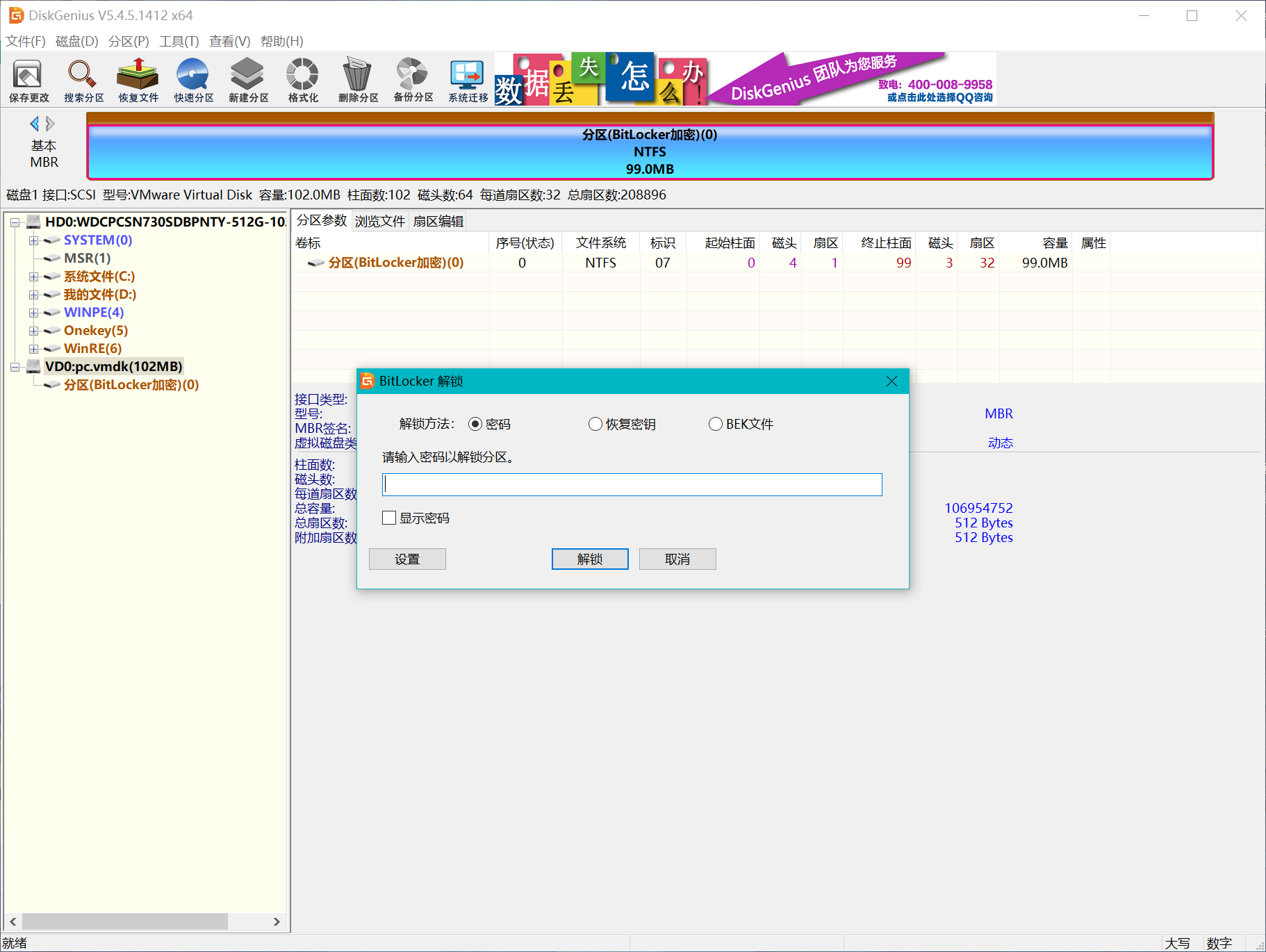Image resolution: width=1266 pixels, height=952 pixels.
Task: Click the VD0 virtual disk icon
Action: (33, 366)
